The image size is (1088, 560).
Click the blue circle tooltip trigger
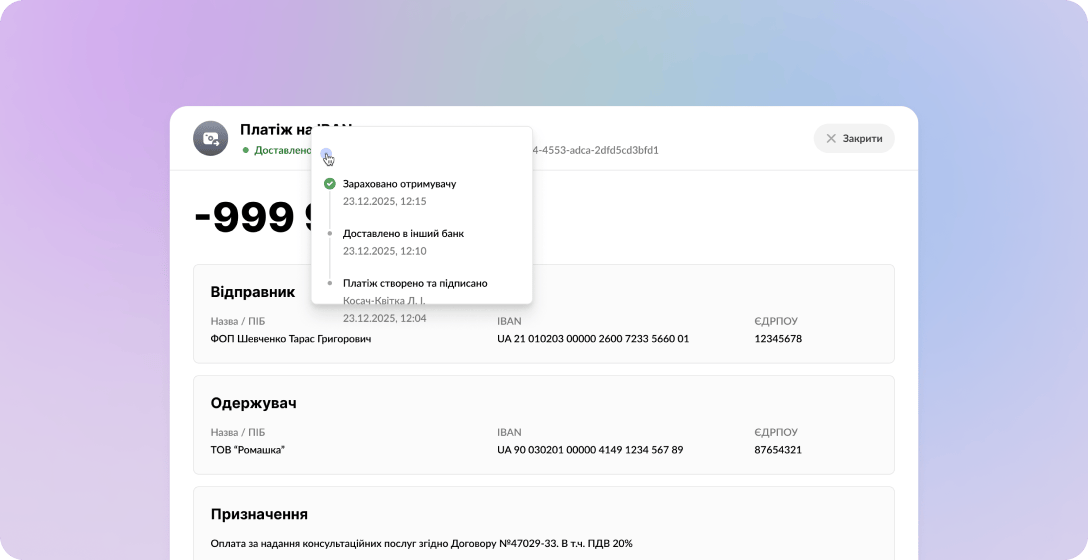pyautogui.click(x=326, y=154)
